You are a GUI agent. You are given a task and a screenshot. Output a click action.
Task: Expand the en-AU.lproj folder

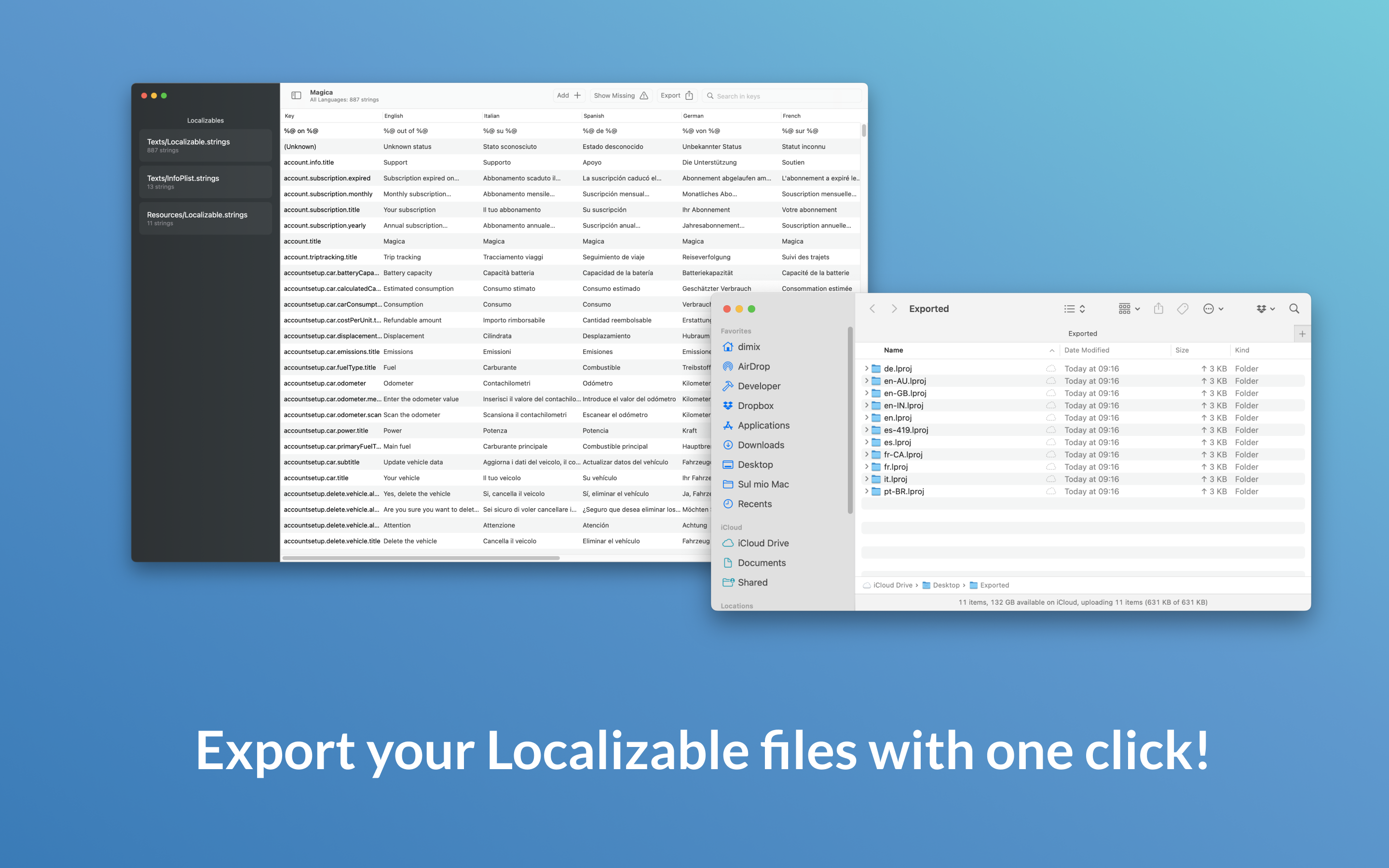tap(866, 380)
